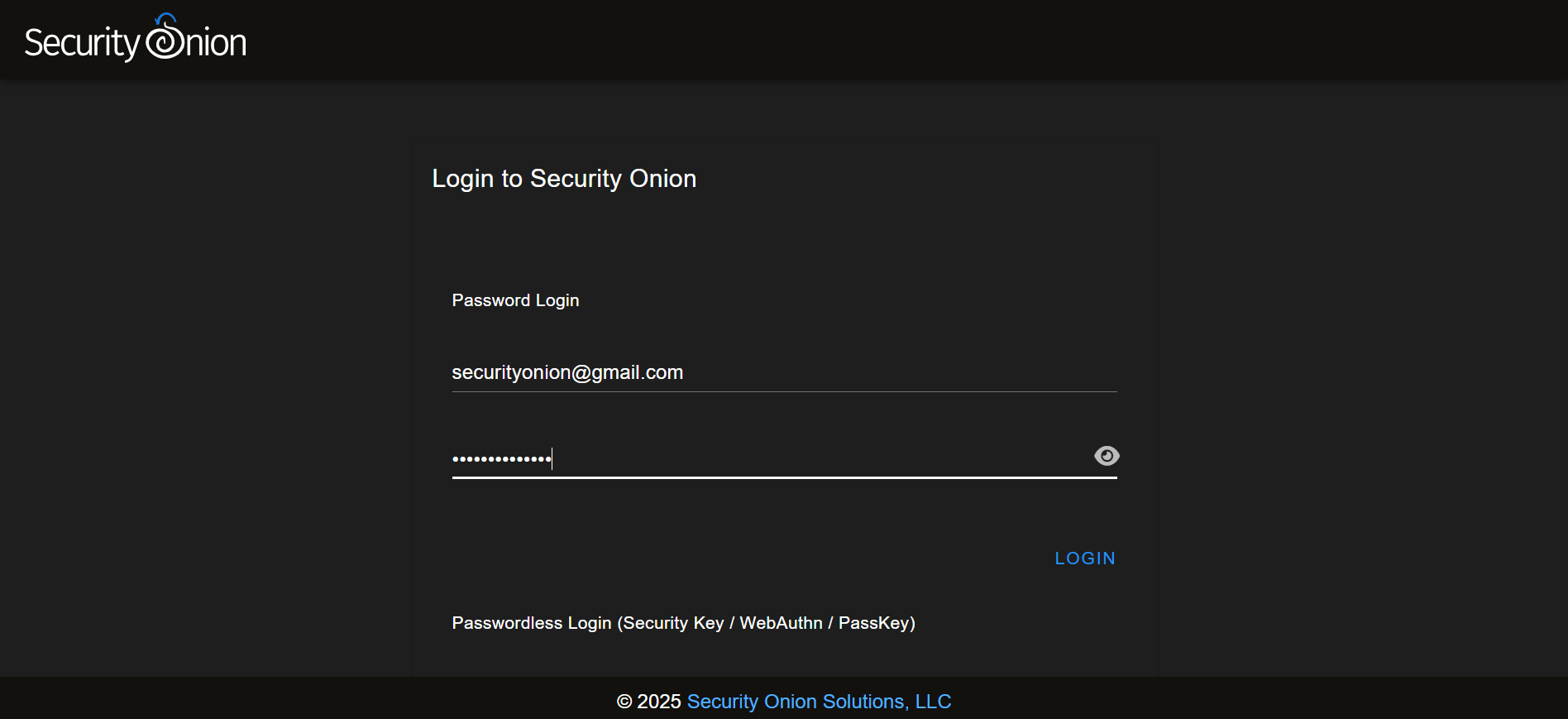Click the word "Security" in the header logo

point(82,43)
